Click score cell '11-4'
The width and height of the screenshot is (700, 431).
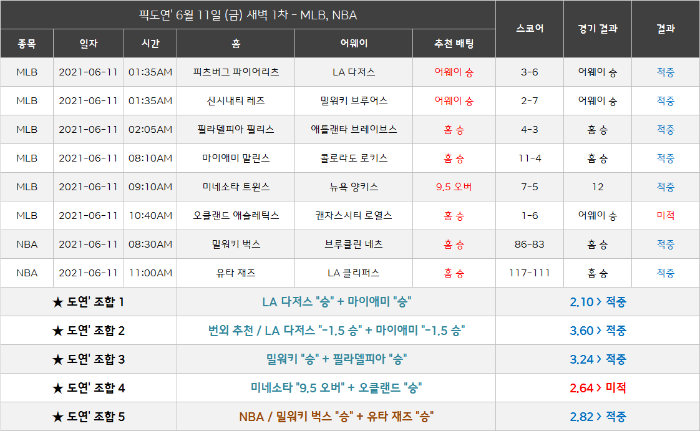pyautogui.click(x=529, y=158)
